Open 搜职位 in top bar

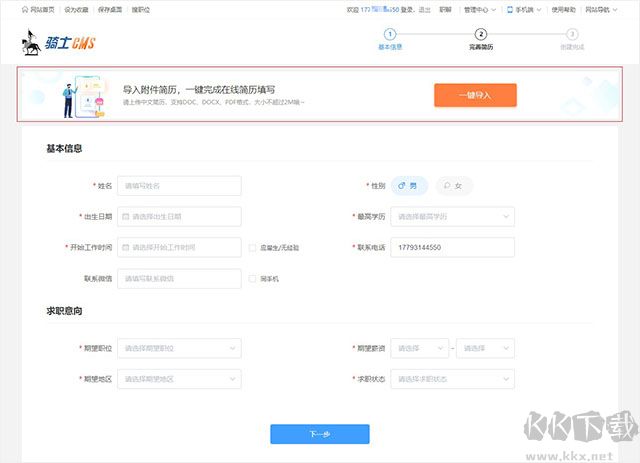(140, 9)
